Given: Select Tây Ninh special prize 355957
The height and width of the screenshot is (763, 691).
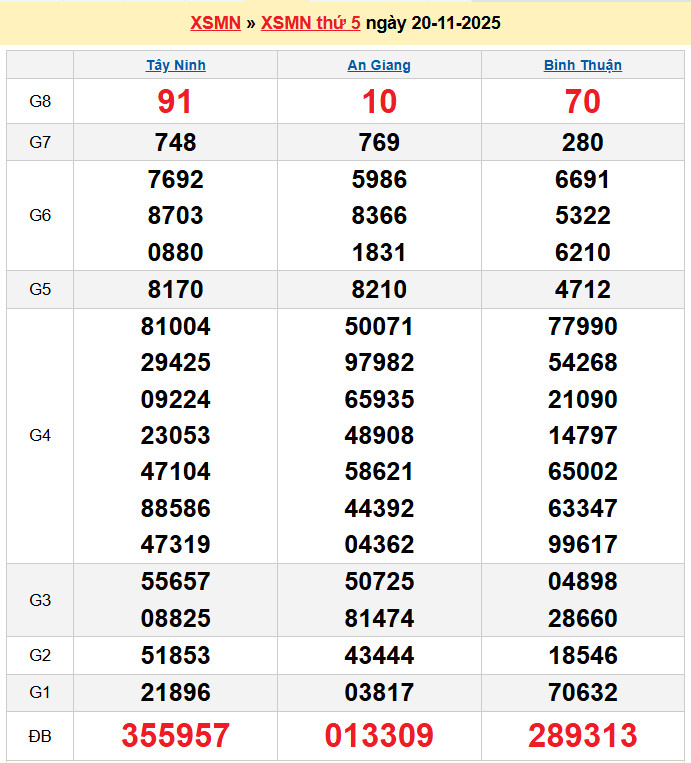Looking at the screenshot, I should click(x=176, y=736).
